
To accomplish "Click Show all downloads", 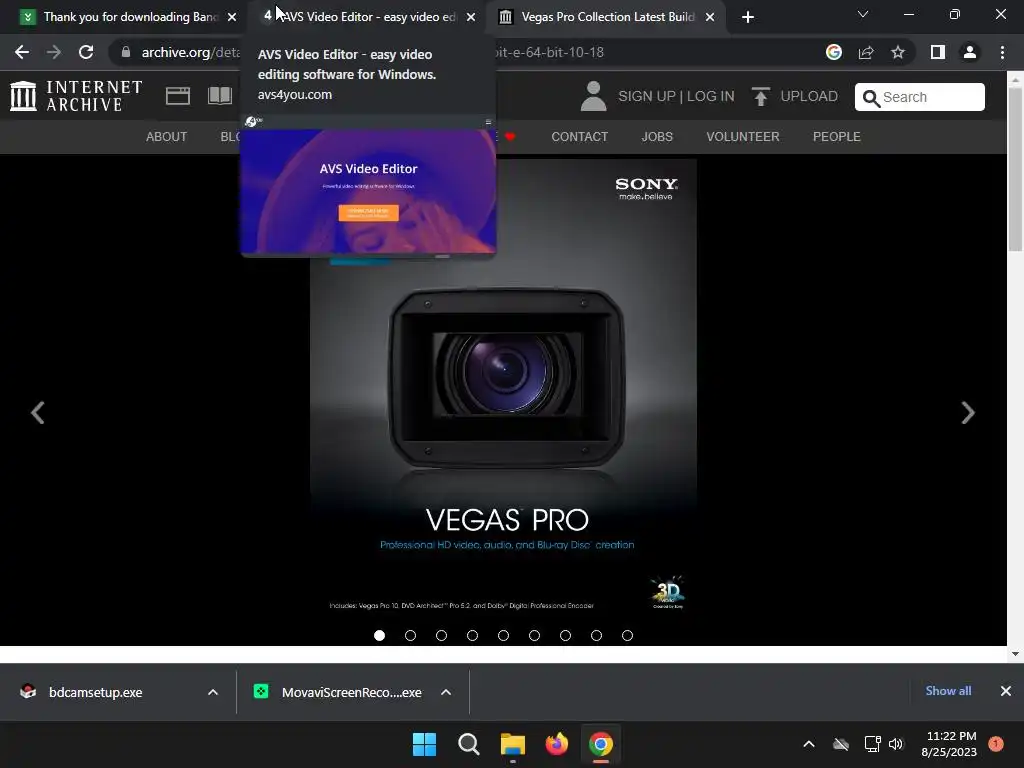I will 948,691.
